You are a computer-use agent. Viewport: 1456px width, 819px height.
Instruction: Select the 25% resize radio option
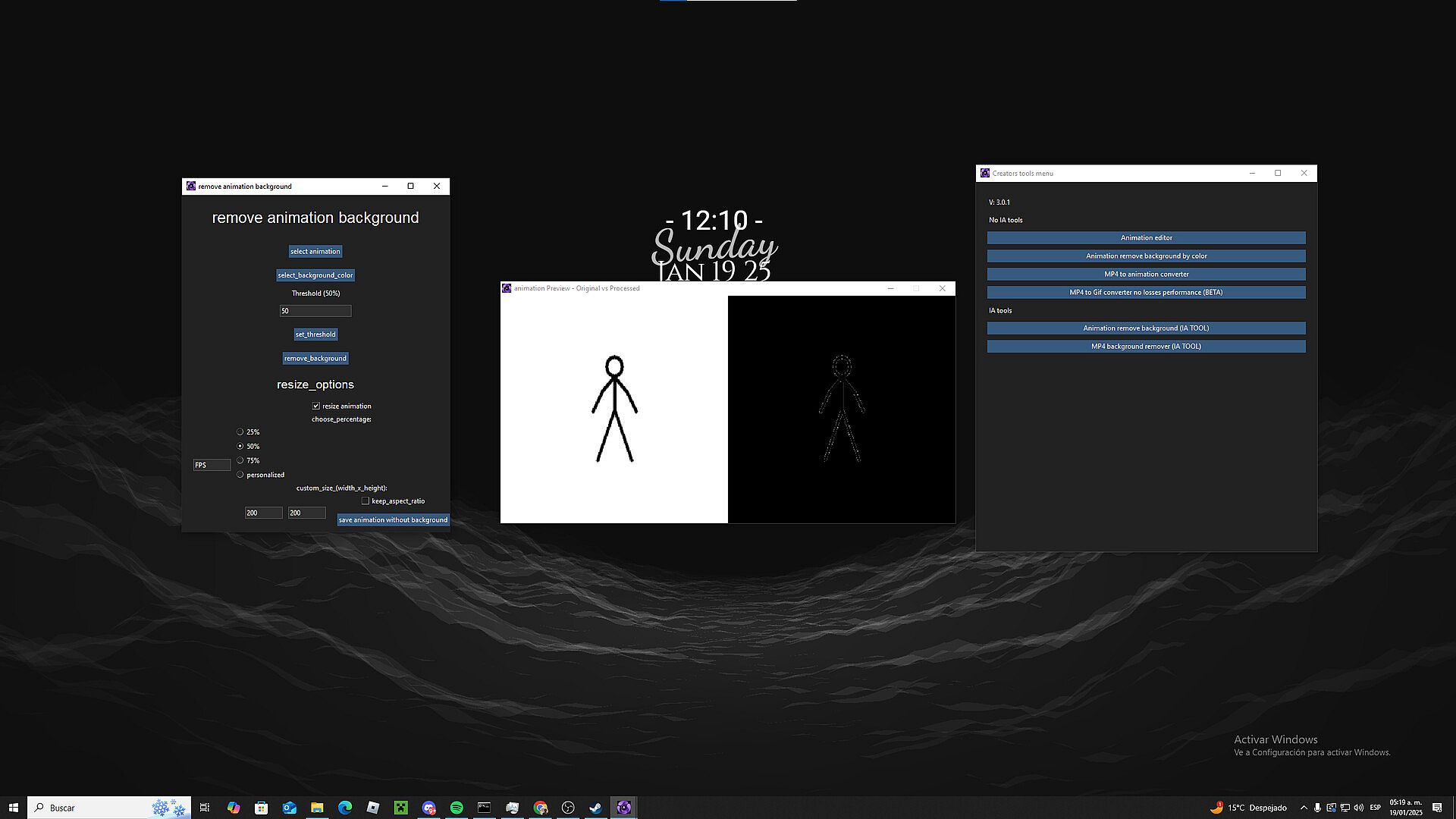click(x=240, y=431)
